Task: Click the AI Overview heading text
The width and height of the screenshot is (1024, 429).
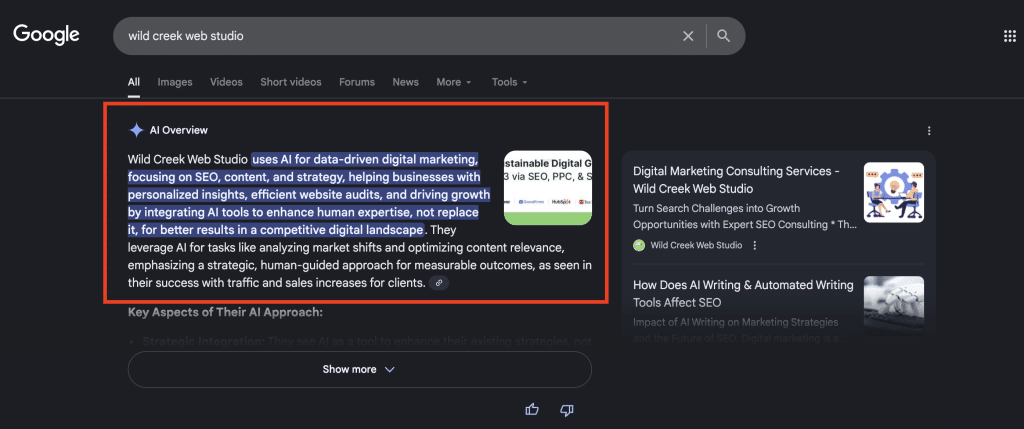Action: tap(178, 130)
